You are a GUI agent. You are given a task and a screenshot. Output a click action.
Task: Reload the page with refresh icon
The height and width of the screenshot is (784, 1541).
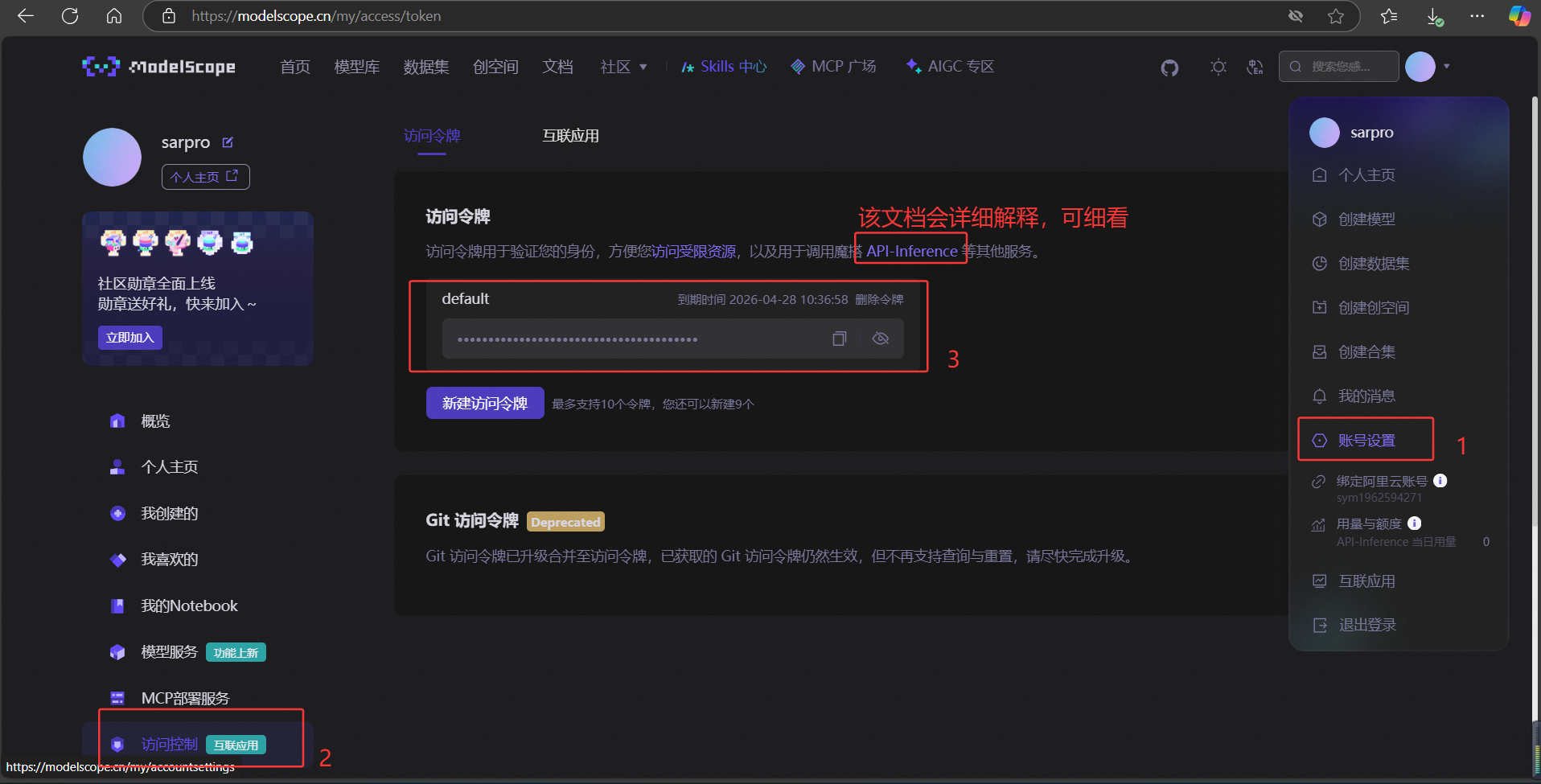point(70,16)
